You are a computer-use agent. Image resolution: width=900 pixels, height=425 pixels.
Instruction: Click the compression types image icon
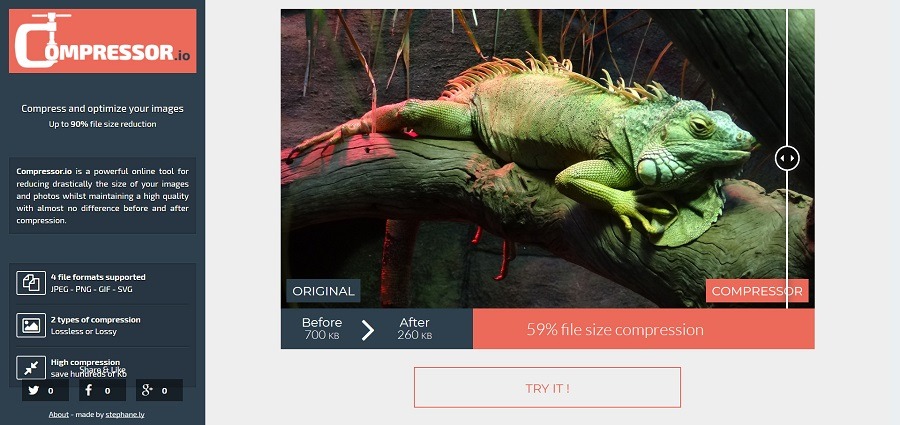click(31, 325)
